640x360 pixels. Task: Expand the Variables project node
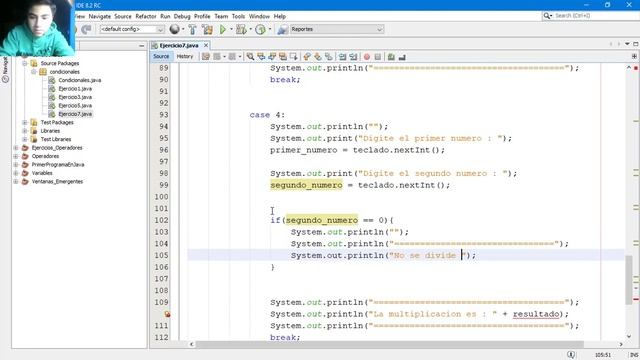click(16, 173)
